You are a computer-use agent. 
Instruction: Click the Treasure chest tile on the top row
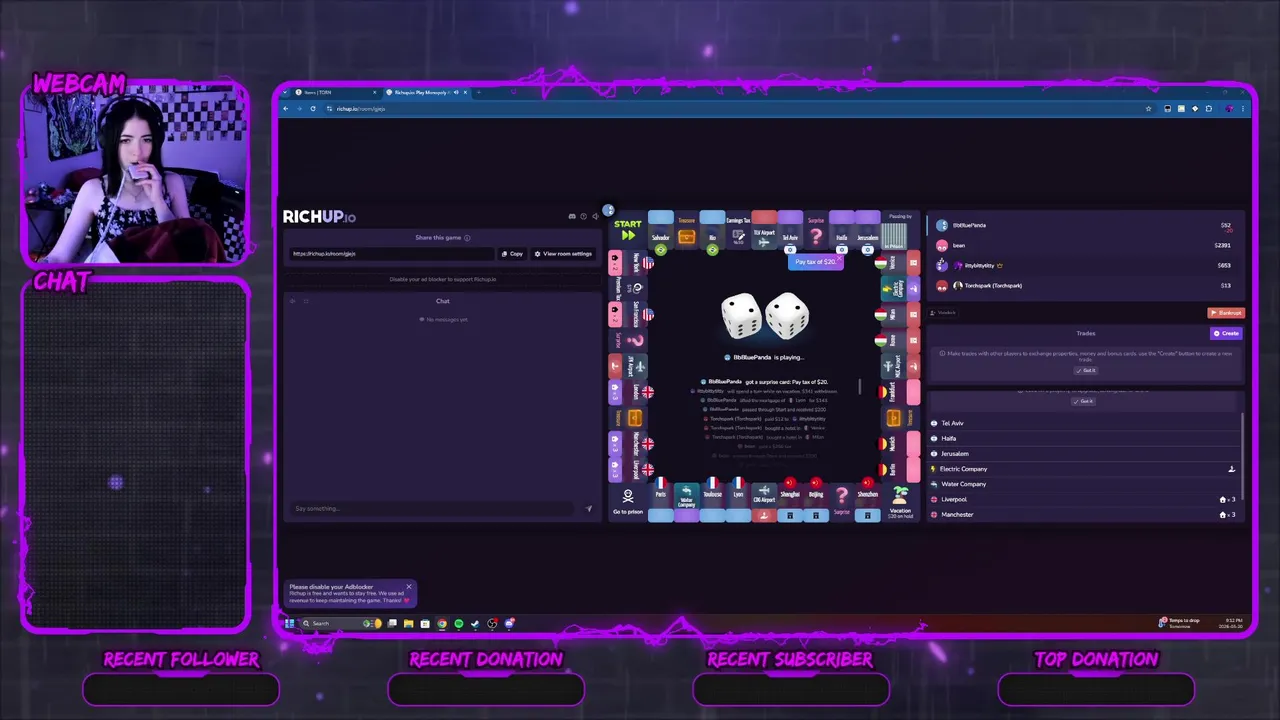686,231
